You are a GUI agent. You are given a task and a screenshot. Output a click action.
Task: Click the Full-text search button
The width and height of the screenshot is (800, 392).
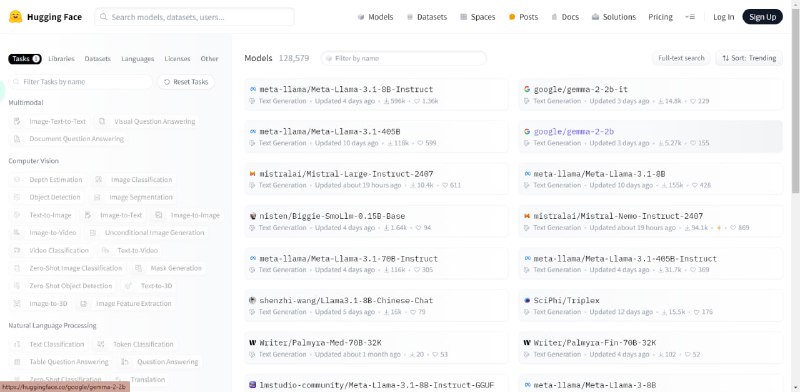coord(681,58)
